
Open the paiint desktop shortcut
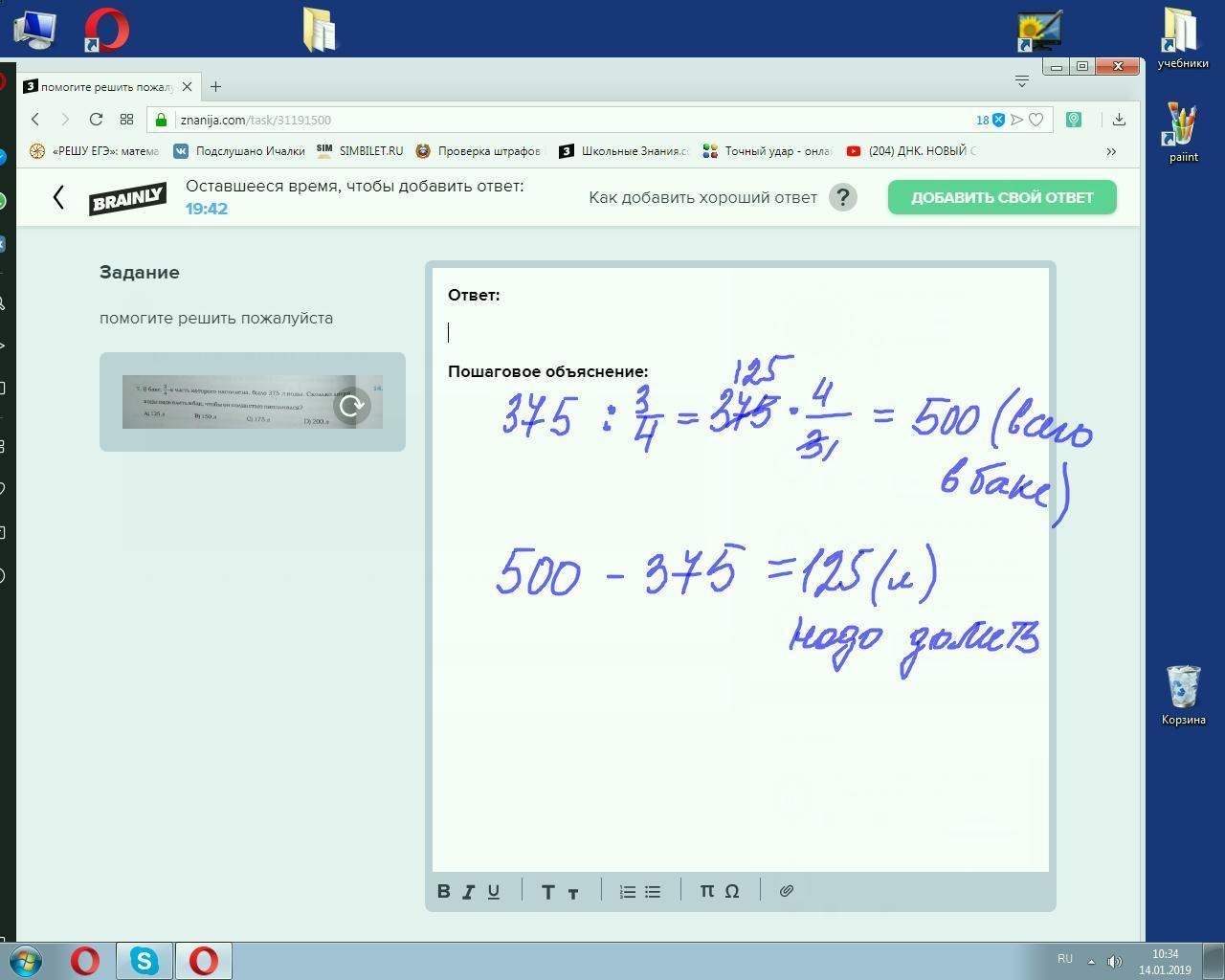[1184, 134]
